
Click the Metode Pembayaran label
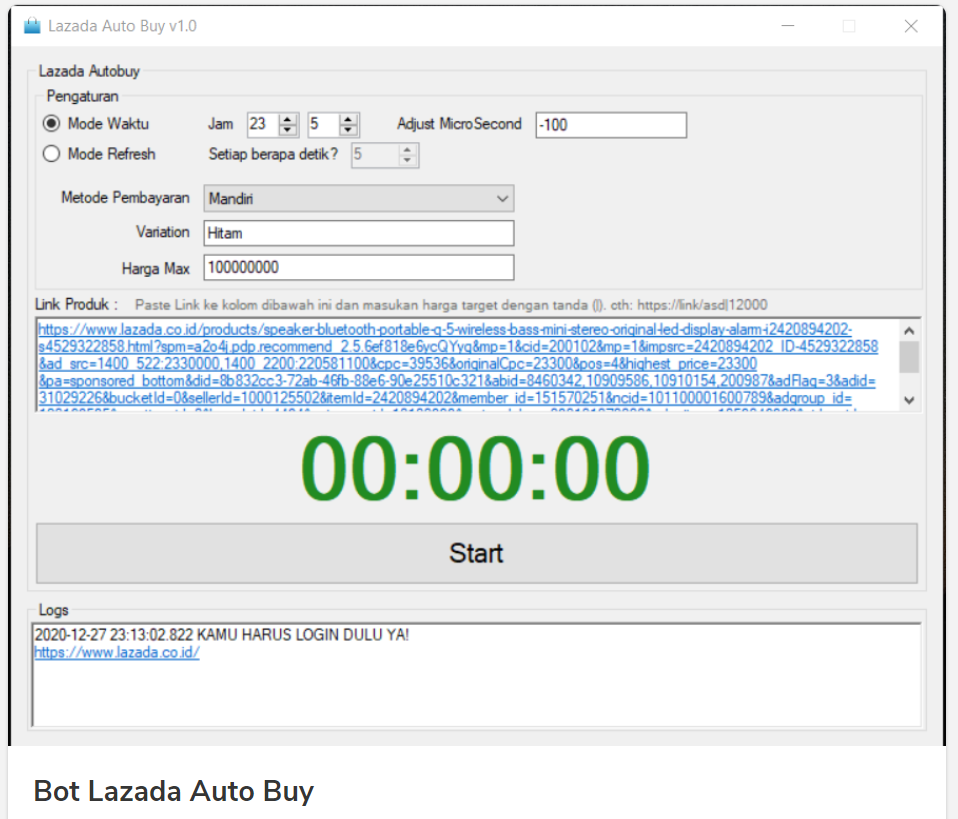(x=125, y=197)
